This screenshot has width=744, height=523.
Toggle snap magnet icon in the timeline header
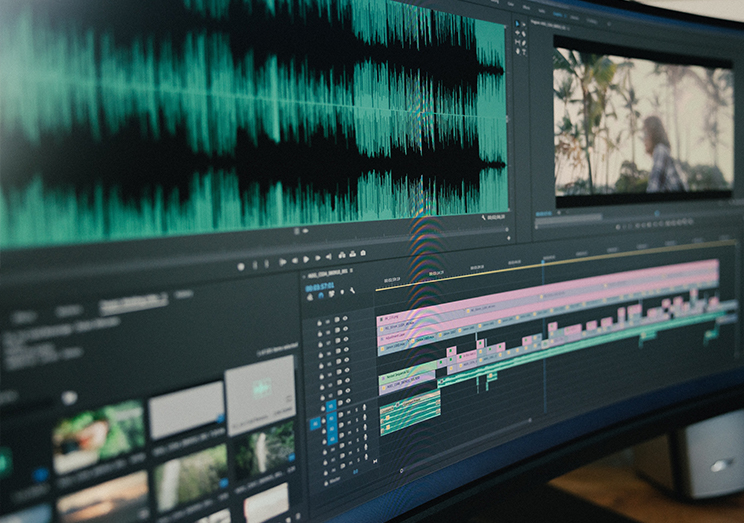click(x=320, y=296)
